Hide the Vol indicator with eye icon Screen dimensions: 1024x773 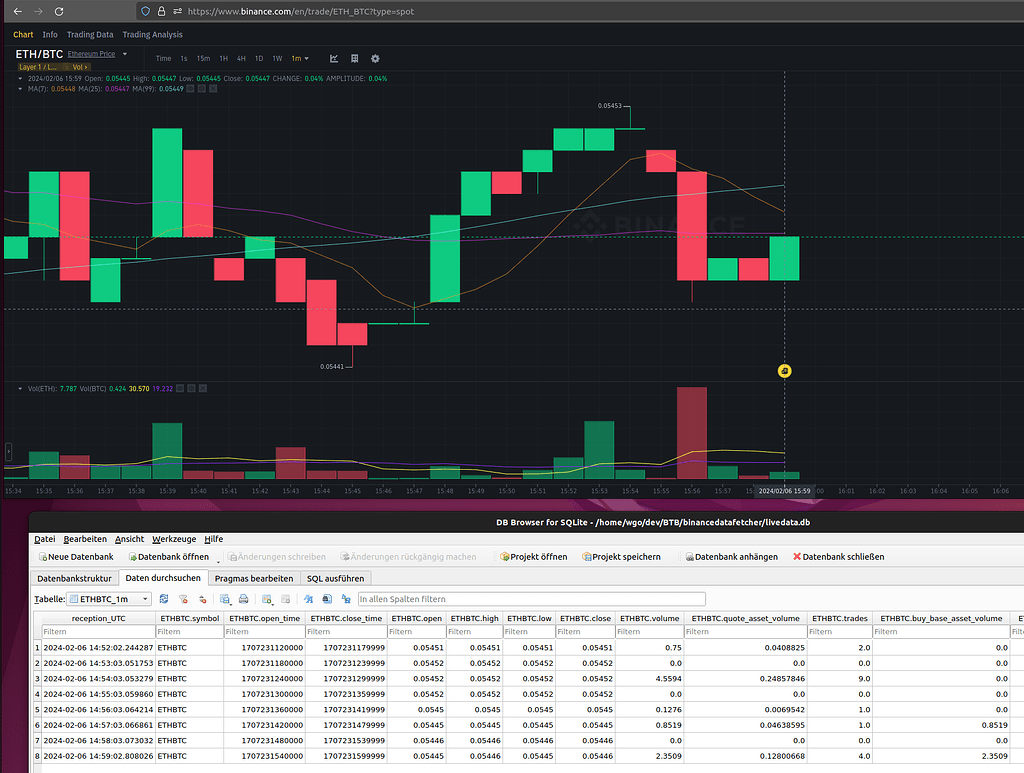pyautogui.click(x=180, y=388)
